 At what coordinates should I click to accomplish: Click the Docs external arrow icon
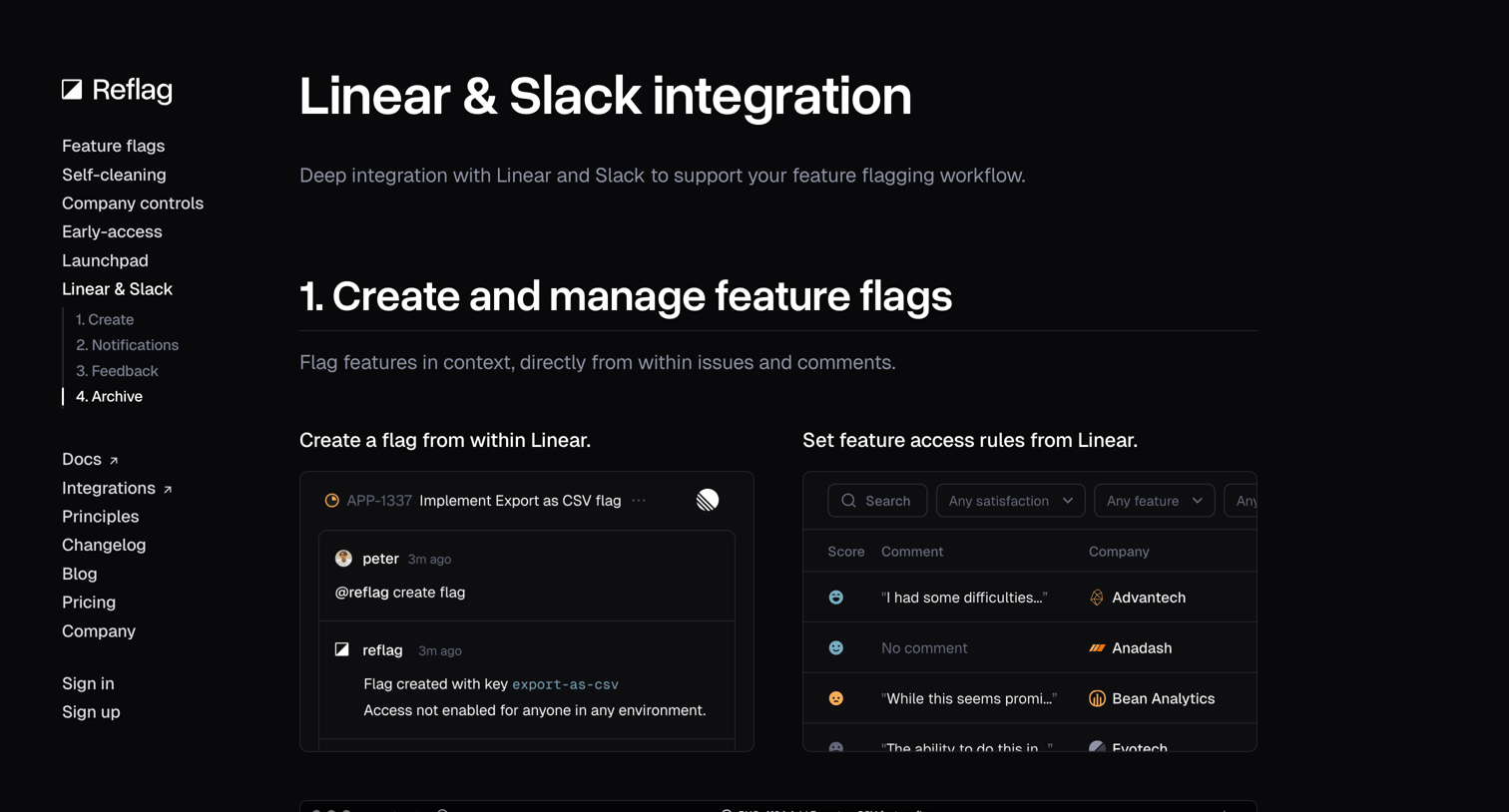point(114,461)
